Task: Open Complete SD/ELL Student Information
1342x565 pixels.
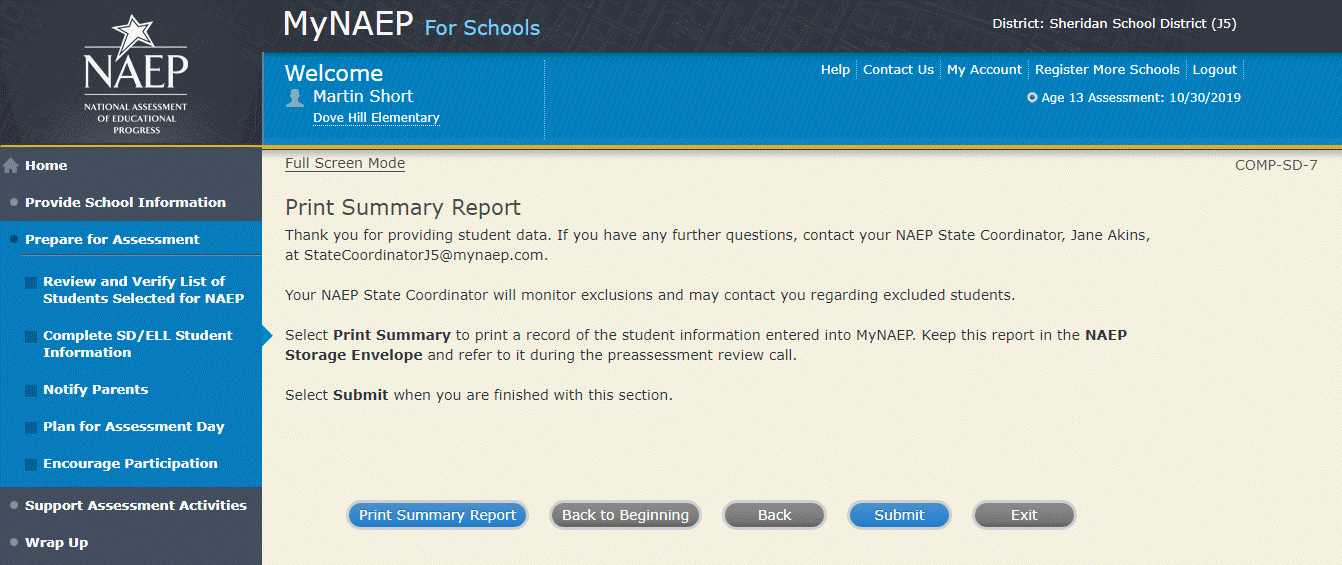Action: coord(137,344)
